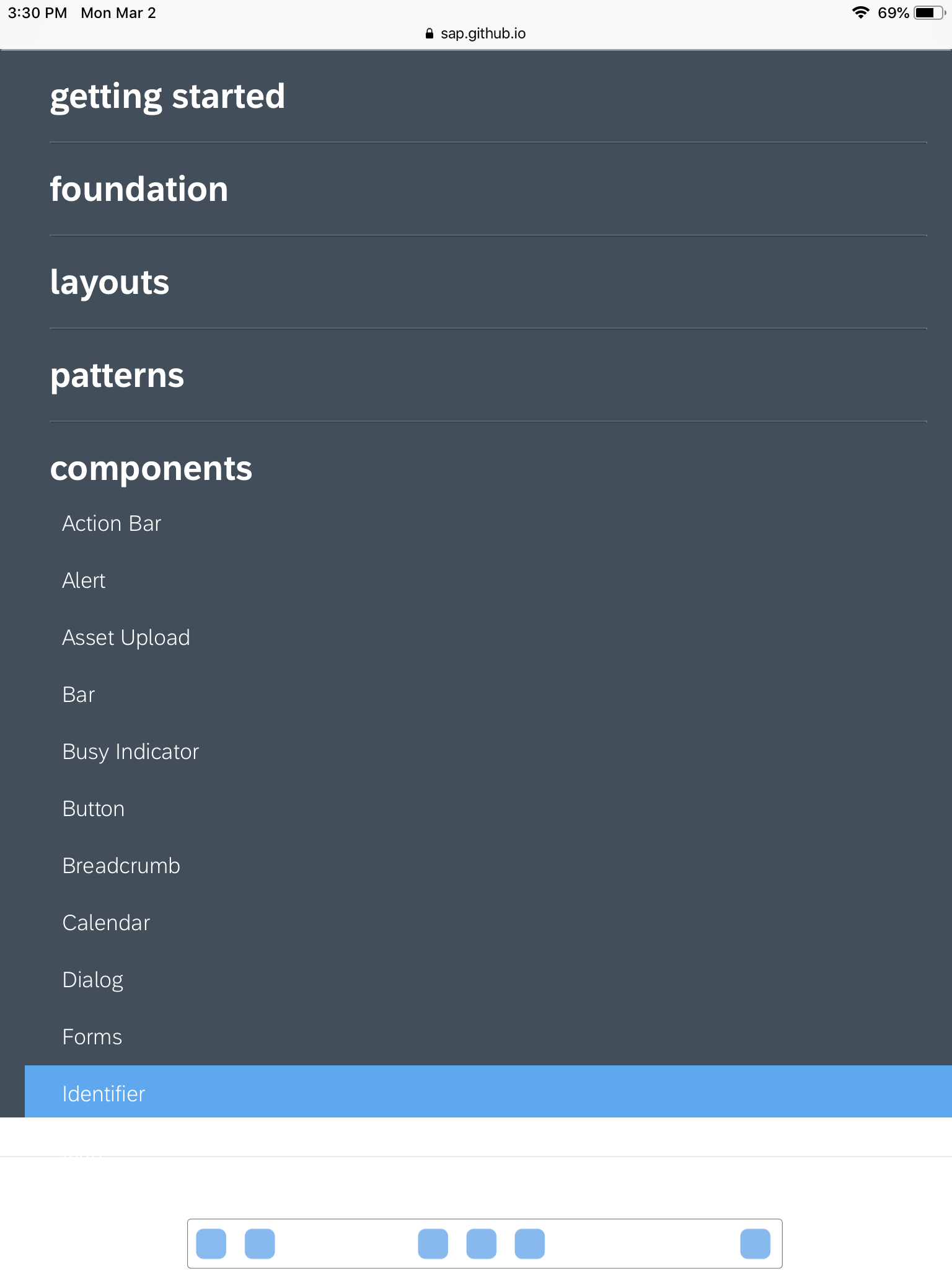Open the currently highlighted Identifier entry
The width and height of the screenshot is (952, 1270).
(x=104, y=1093)
